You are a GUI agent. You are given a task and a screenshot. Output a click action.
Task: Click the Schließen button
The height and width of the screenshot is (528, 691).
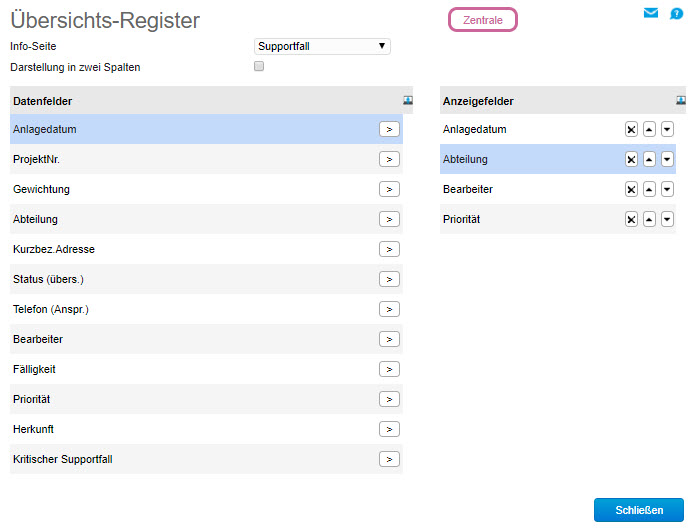(x=639, y=510)
